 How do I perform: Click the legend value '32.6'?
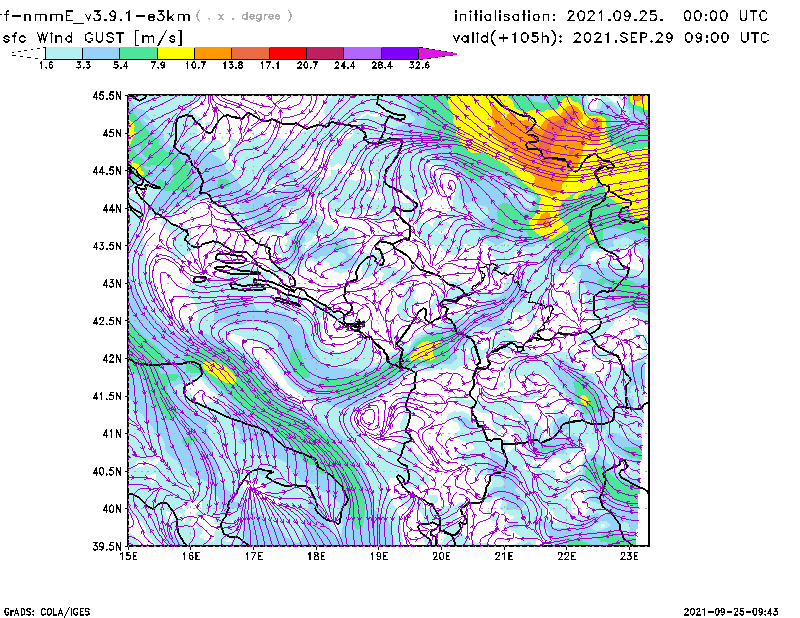click(419, 65)
